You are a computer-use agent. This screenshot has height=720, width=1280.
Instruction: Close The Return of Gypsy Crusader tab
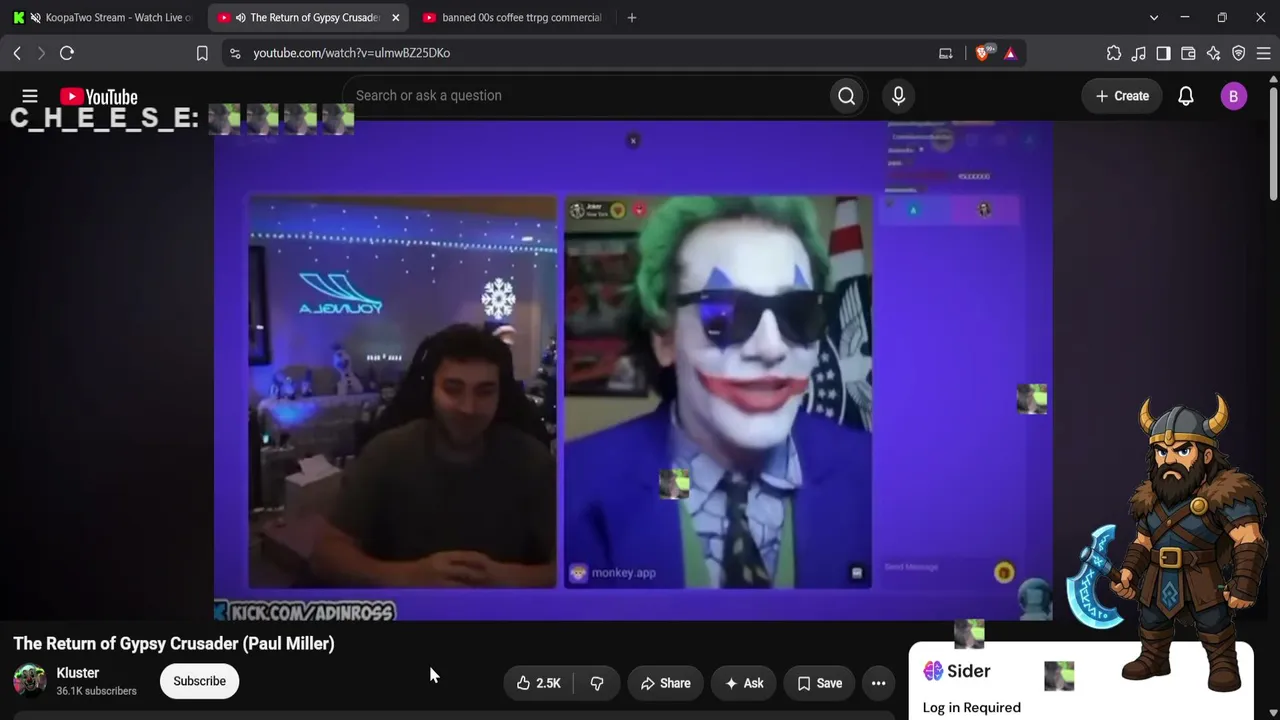[x=395, y=18]
